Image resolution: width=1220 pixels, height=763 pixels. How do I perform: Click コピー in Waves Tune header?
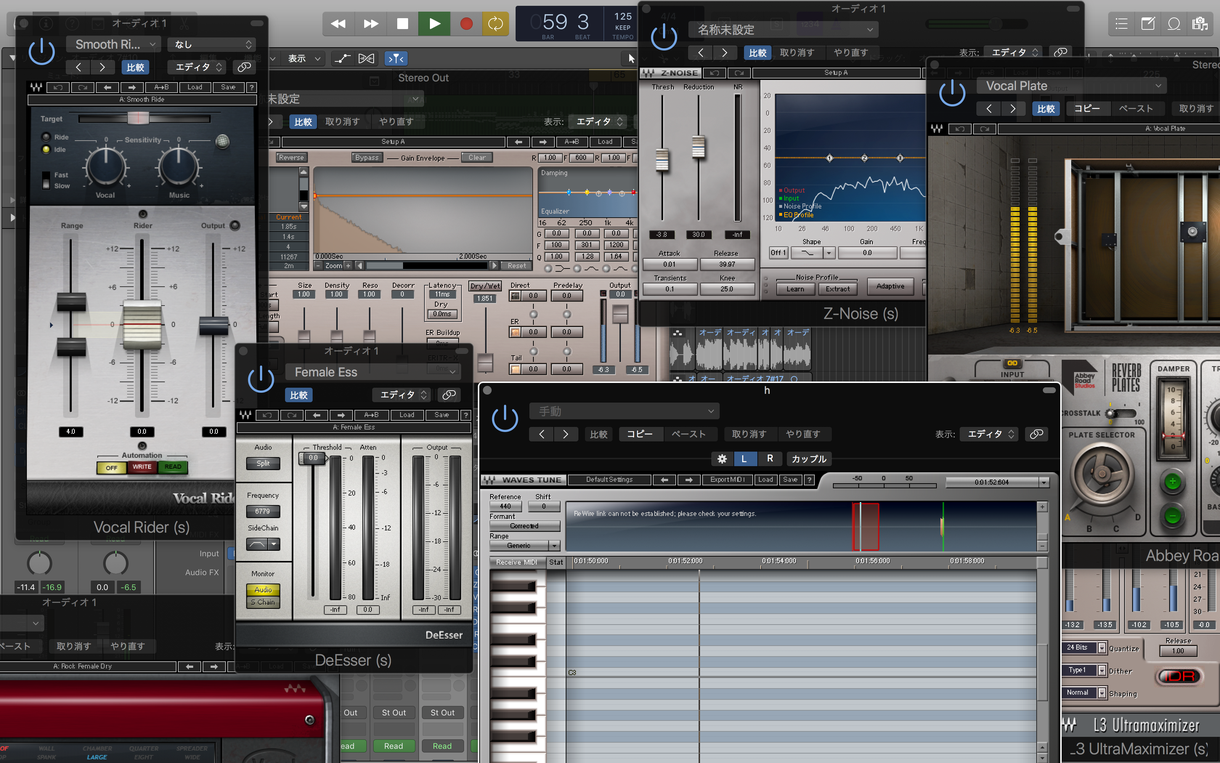click(x=639, y=434)
